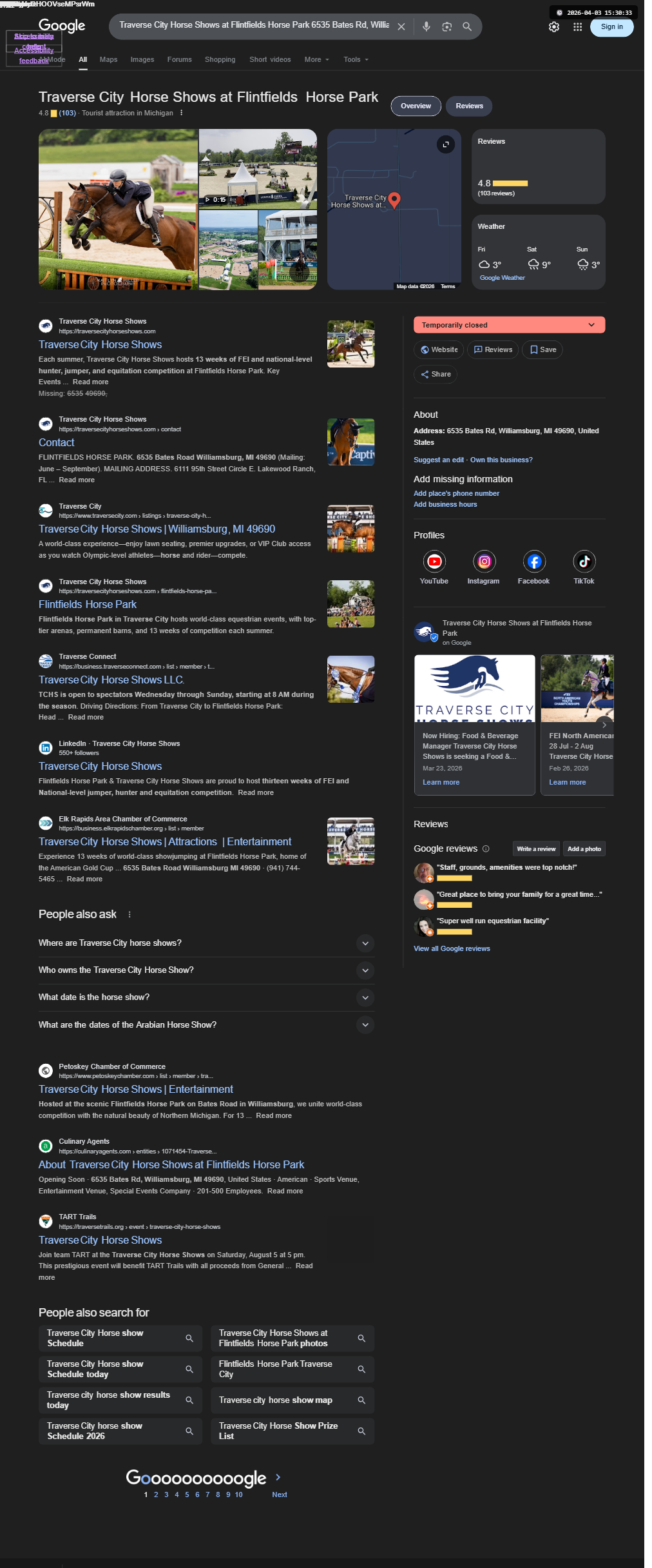Show next business post with arrow
Image resolution: width=652 pixels, height=1568 pixels.
click(x=604, y=725)
